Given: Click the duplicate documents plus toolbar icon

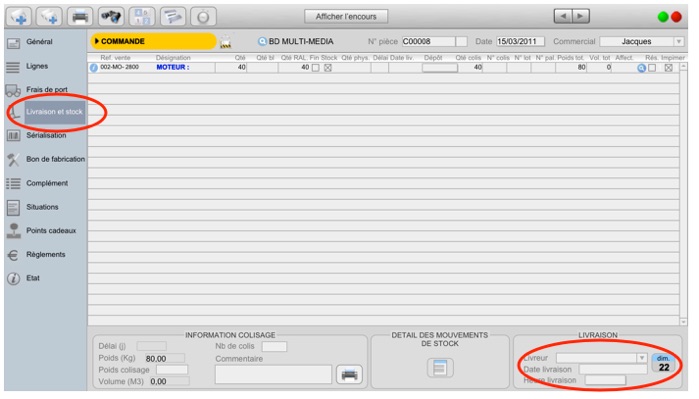Looking at the screenshot, I should point(49,17).
